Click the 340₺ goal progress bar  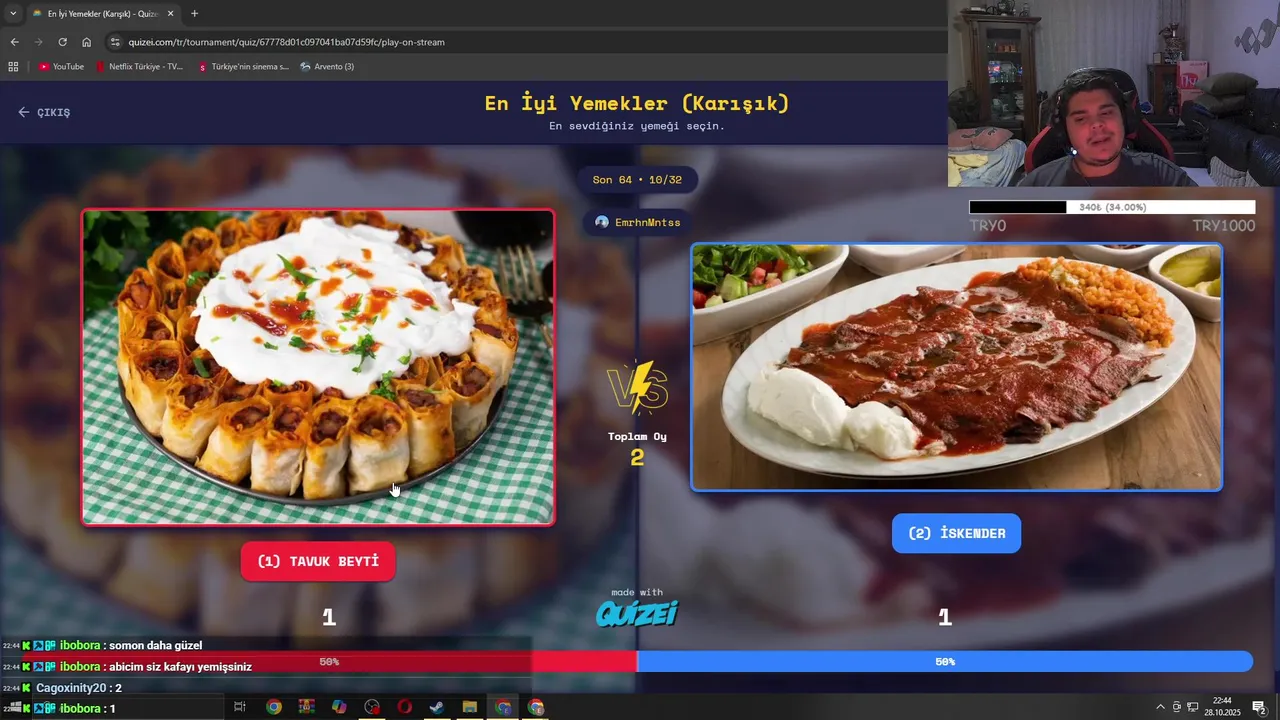coord(1112,207)
